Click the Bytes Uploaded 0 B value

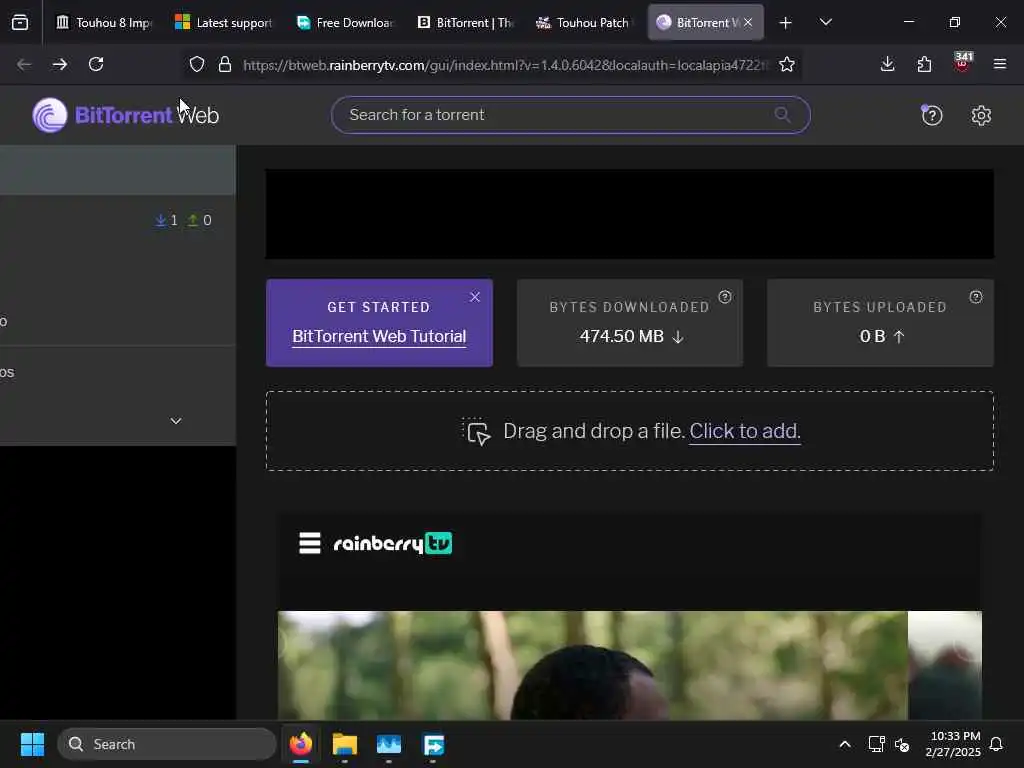(872, 336)
